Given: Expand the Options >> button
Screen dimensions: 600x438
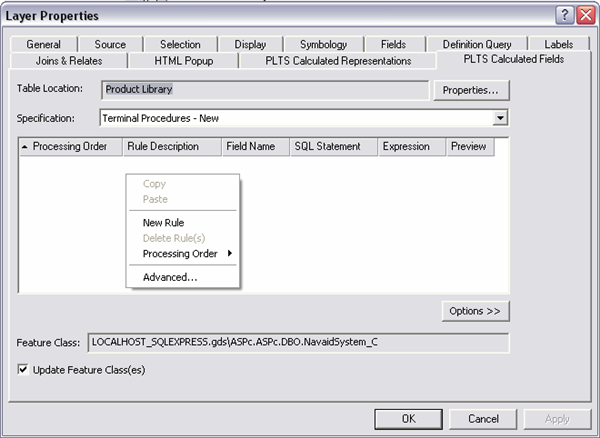Looking at the screenshot, I should 475,311.
